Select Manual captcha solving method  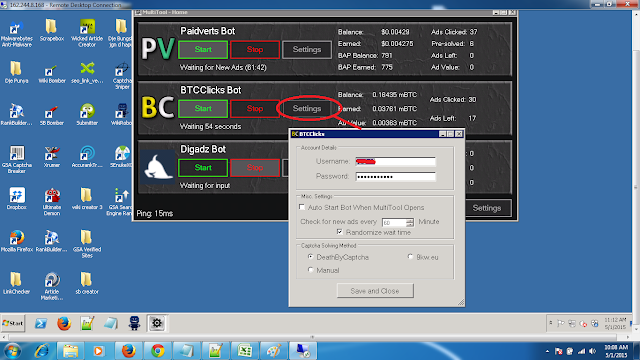coord(311,270)
